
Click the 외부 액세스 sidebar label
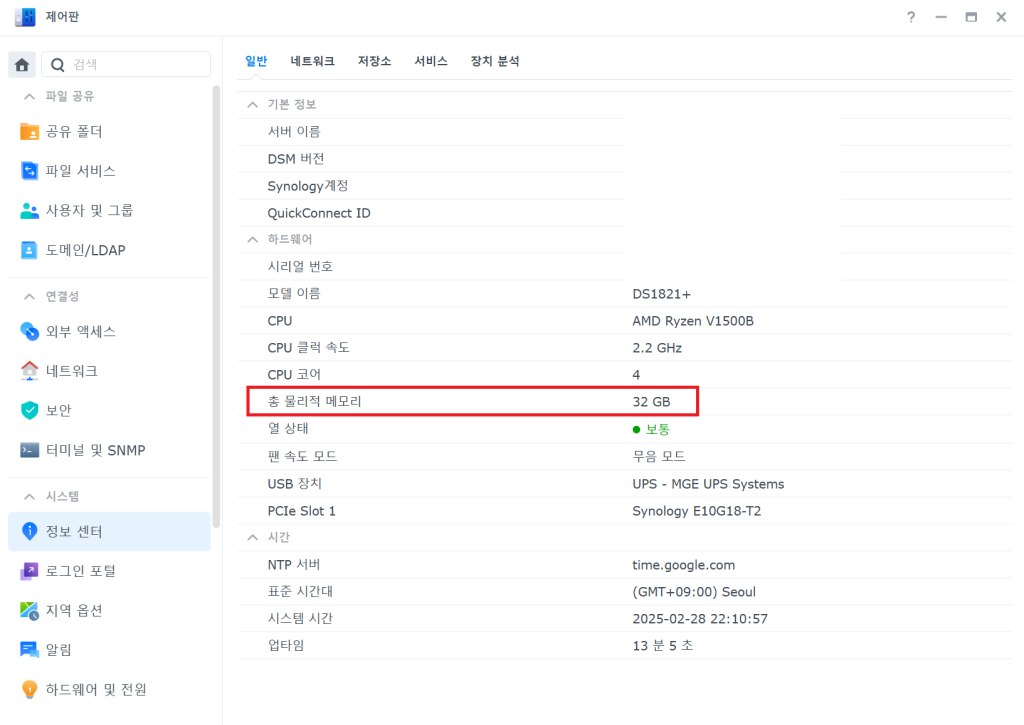[80, 332]
